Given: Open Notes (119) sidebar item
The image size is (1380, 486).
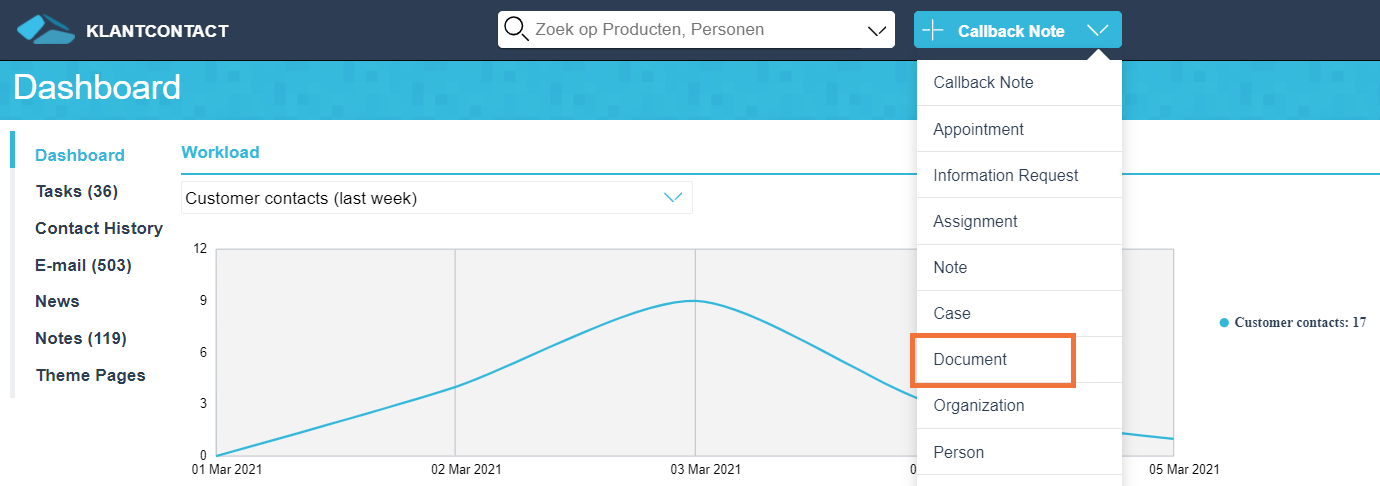Looking at the screenshot, I should [x=81, y=338].
